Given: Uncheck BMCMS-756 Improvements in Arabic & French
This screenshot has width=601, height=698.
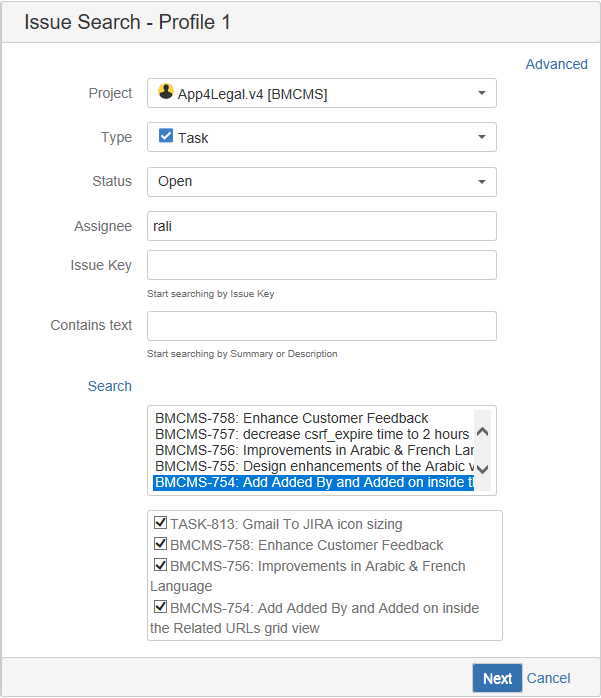Looking at the screenshot, I should tap(160, 564).
